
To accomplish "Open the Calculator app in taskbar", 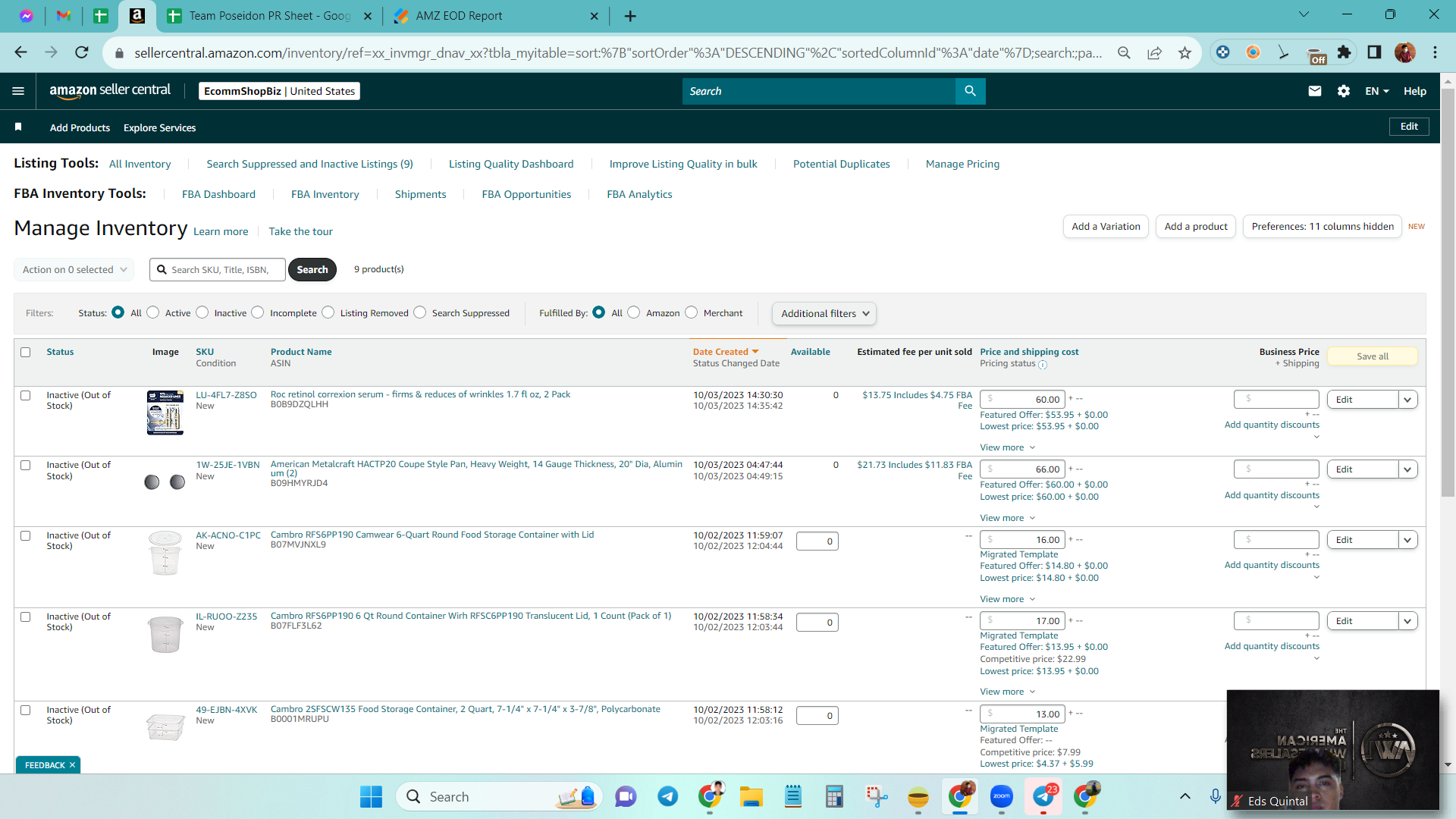I will click(x=835, y=796).
